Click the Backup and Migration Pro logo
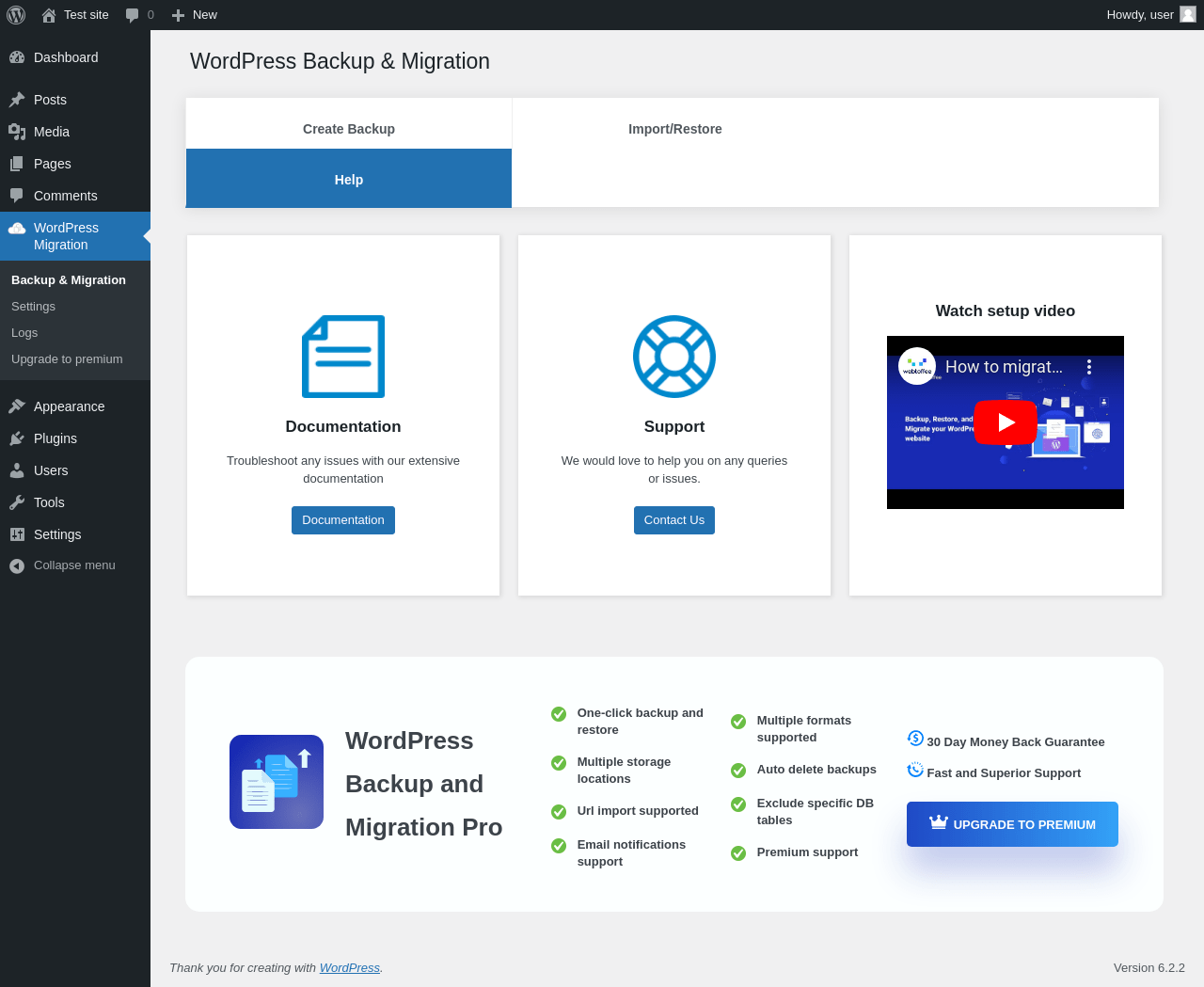Screen dimensions: 1204x987 click(277, 782)
